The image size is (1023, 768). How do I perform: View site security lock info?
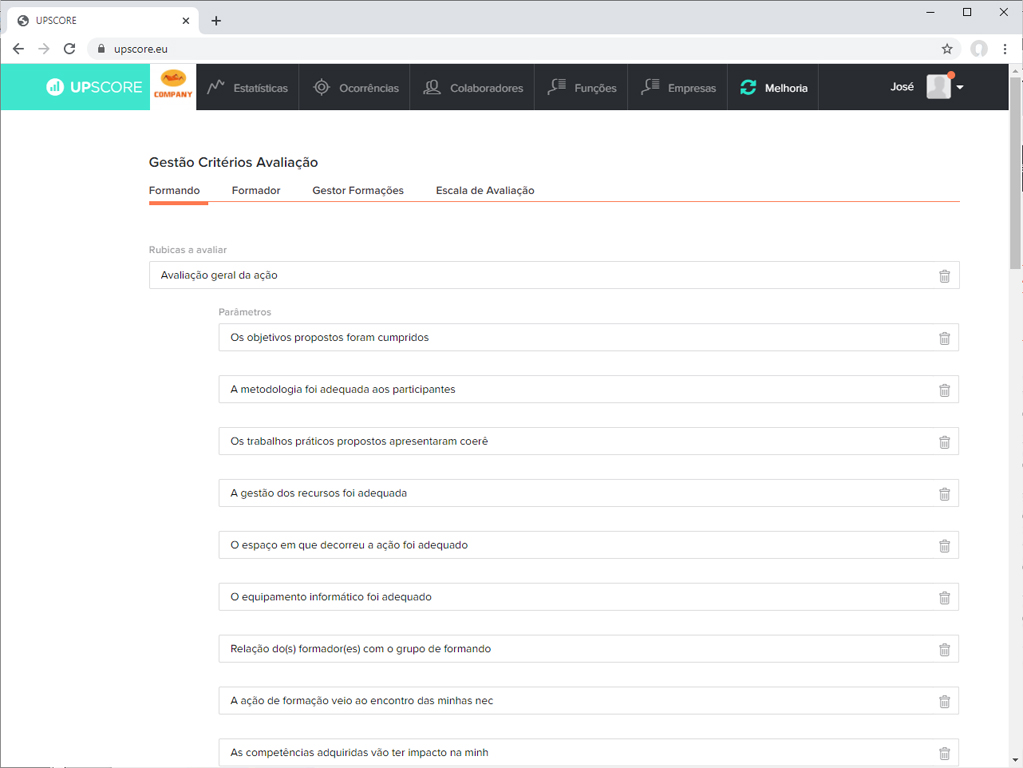click(101, 49)
